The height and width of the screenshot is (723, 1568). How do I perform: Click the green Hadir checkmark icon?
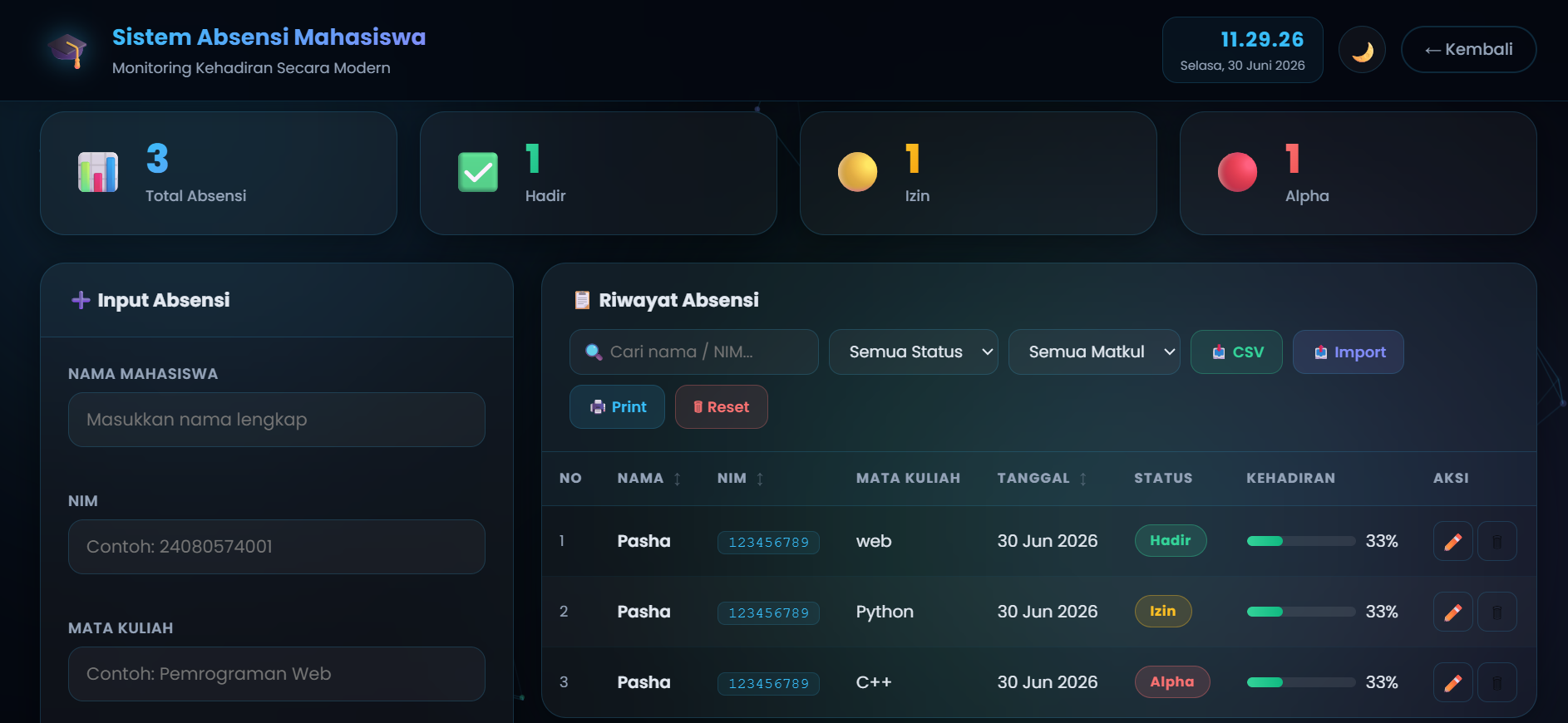pyautogui.click(x=478, y=172)
